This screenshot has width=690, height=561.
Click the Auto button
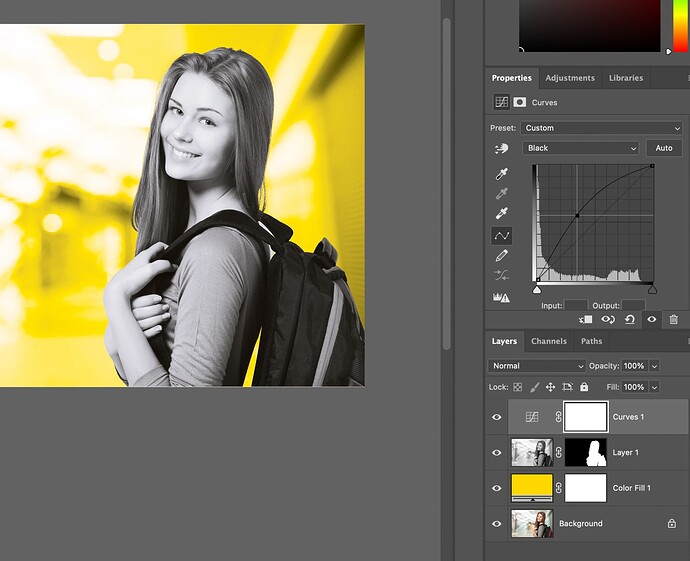pos(664,148)
